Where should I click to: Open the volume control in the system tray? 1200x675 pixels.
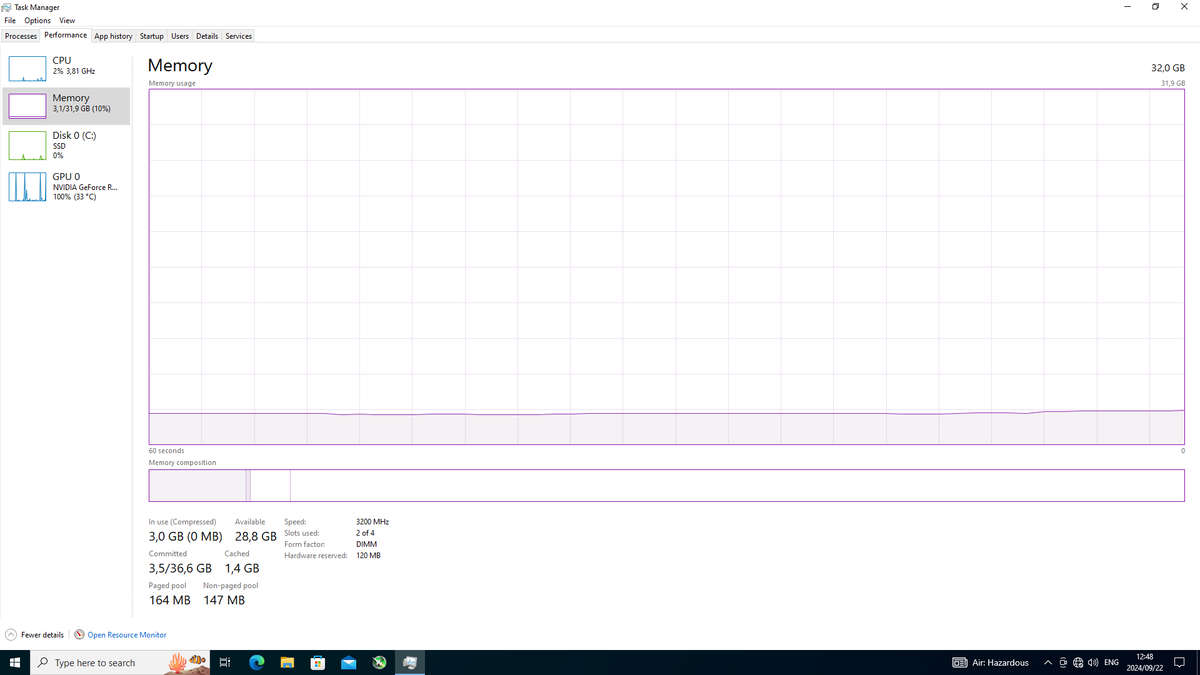[x=1094, y=662]
